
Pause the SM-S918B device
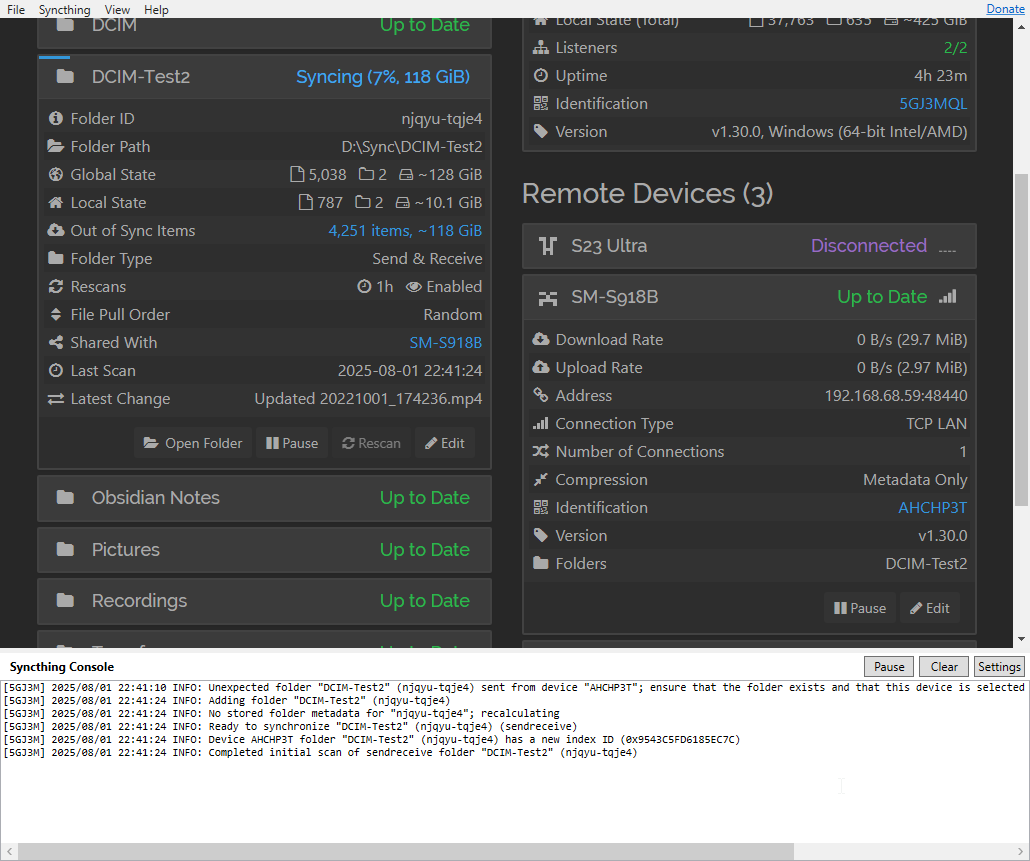(x=860, y=608)
